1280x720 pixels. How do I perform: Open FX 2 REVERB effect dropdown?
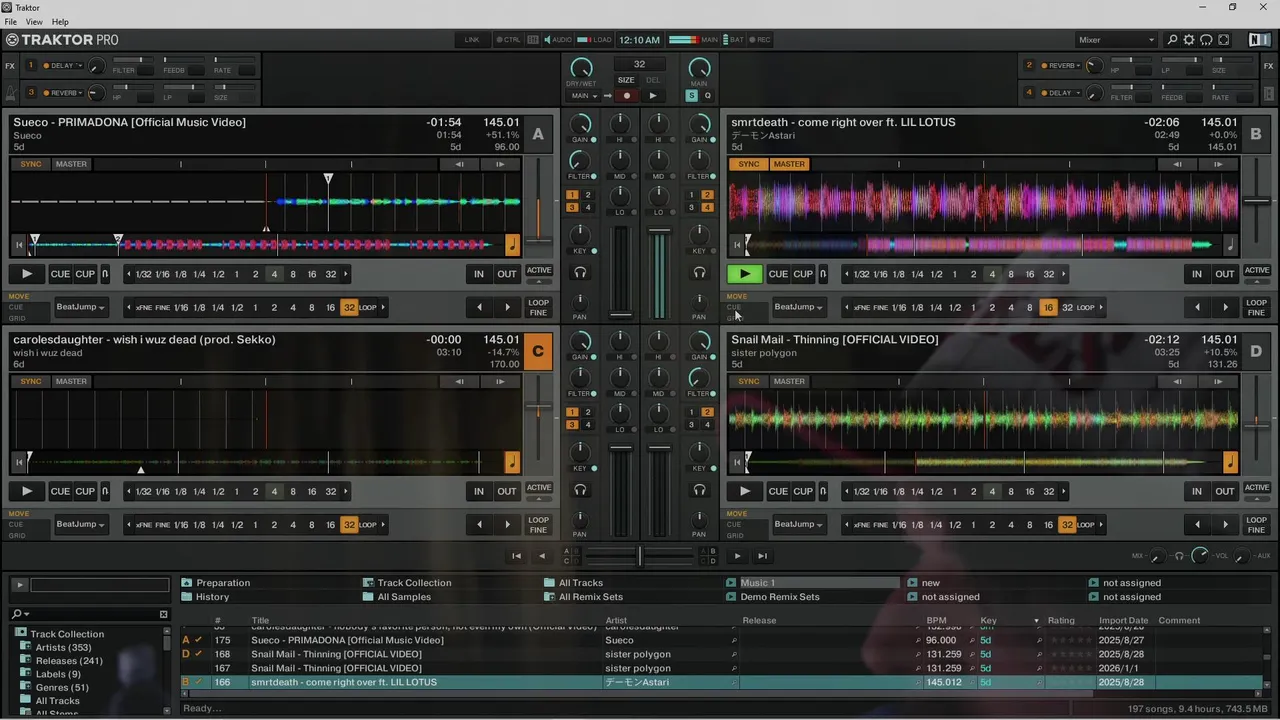pyautogui.click(x=1060, y=66)
